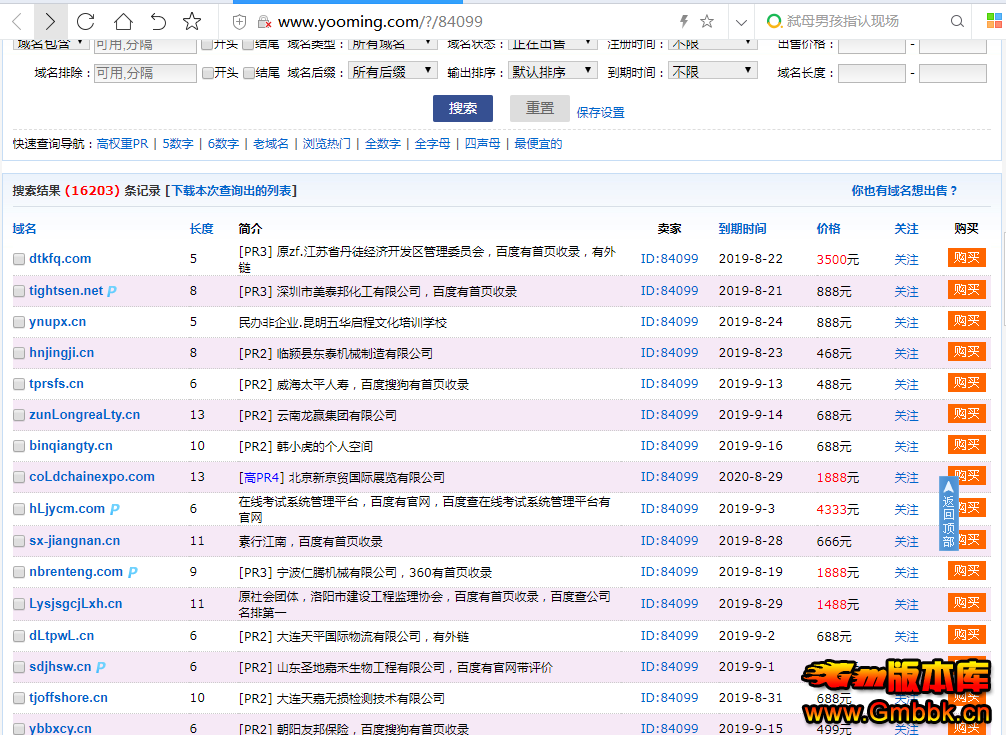Open the 输出排序 dropdown
The image size is (1006, 735).
pyautogui.click(x=552, y=71)
